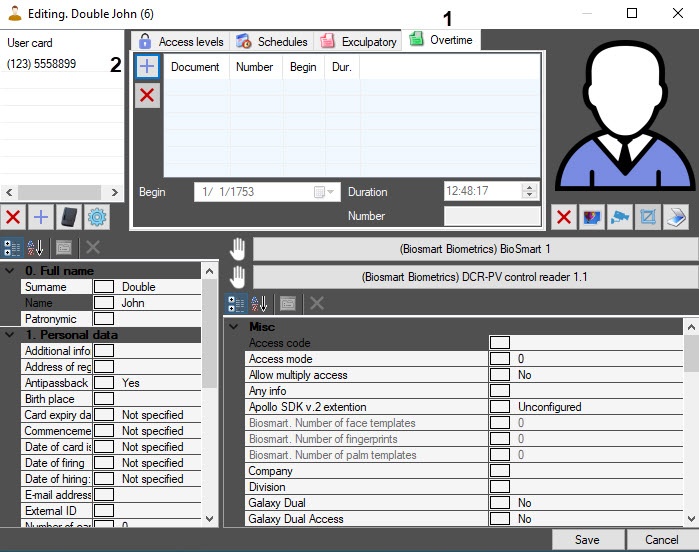
Task: Capture photo from camera
Action: (620, 218)
